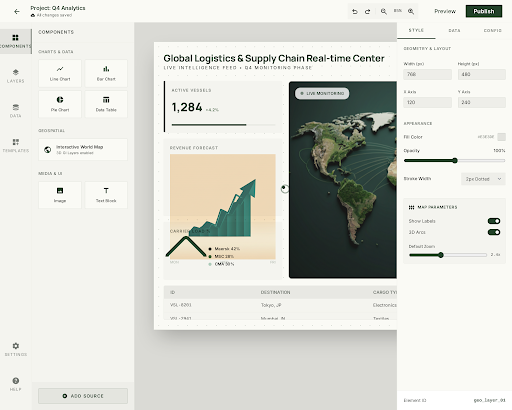Image resolution: width=512 pixels, height=410 pixels.
Task: Click the ID column header
Action: click(x=173, y=292)
